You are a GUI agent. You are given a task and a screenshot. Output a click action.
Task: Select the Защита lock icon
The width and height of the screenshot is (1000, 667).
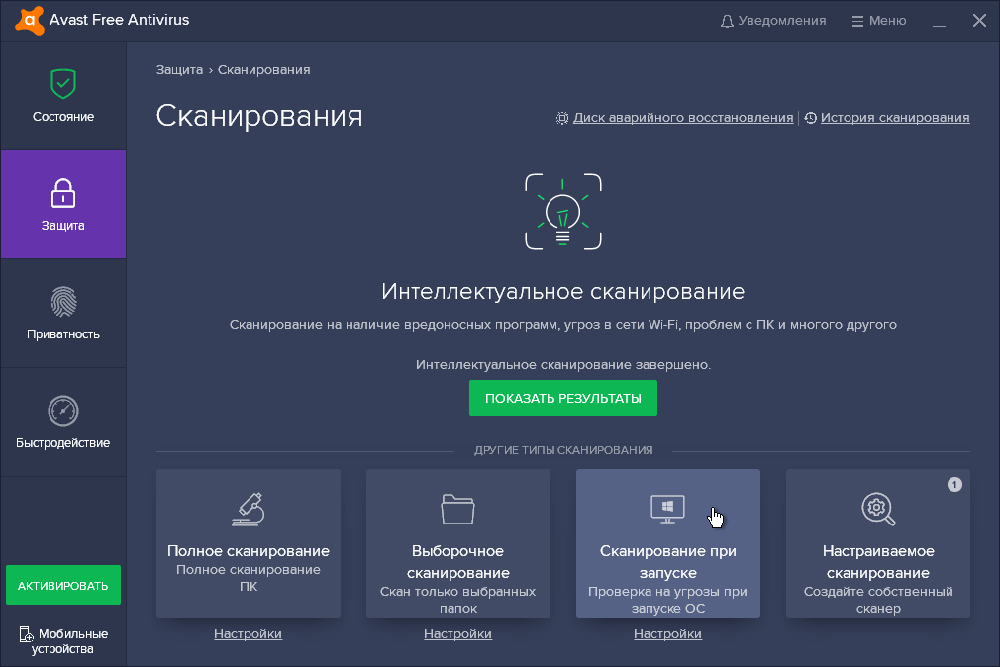[63, 192]
